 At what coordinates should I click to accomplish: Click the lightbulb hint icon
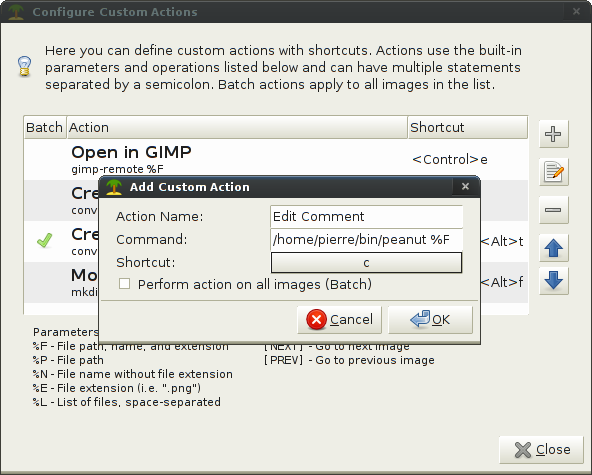pos(25,66)
